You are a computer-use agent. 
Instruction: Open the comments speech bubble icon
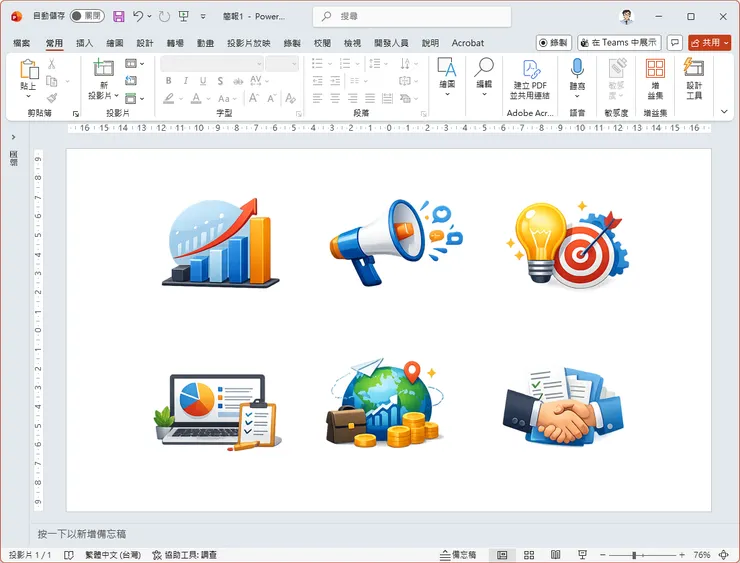675,42
